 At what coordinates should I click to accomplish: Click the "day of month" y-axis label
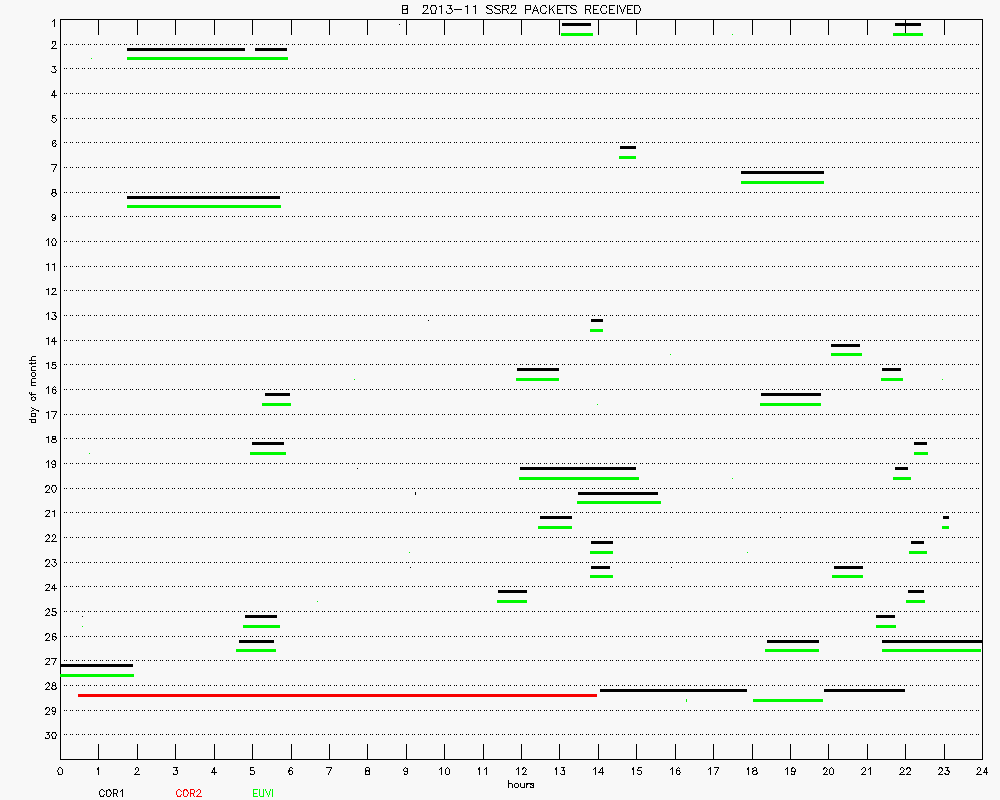coord(33,389)
